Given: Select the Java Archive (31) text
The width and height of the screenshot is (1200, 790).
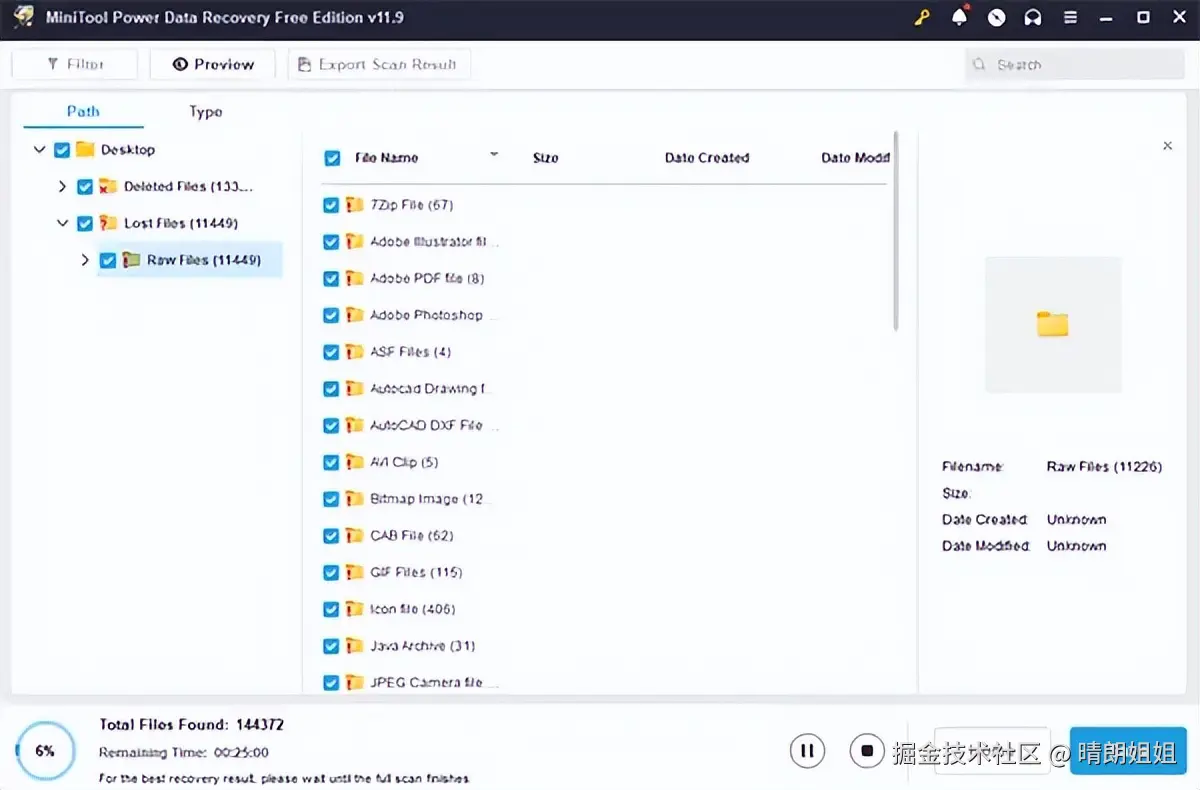Looking at the screenshot, I should pos(423,646).
